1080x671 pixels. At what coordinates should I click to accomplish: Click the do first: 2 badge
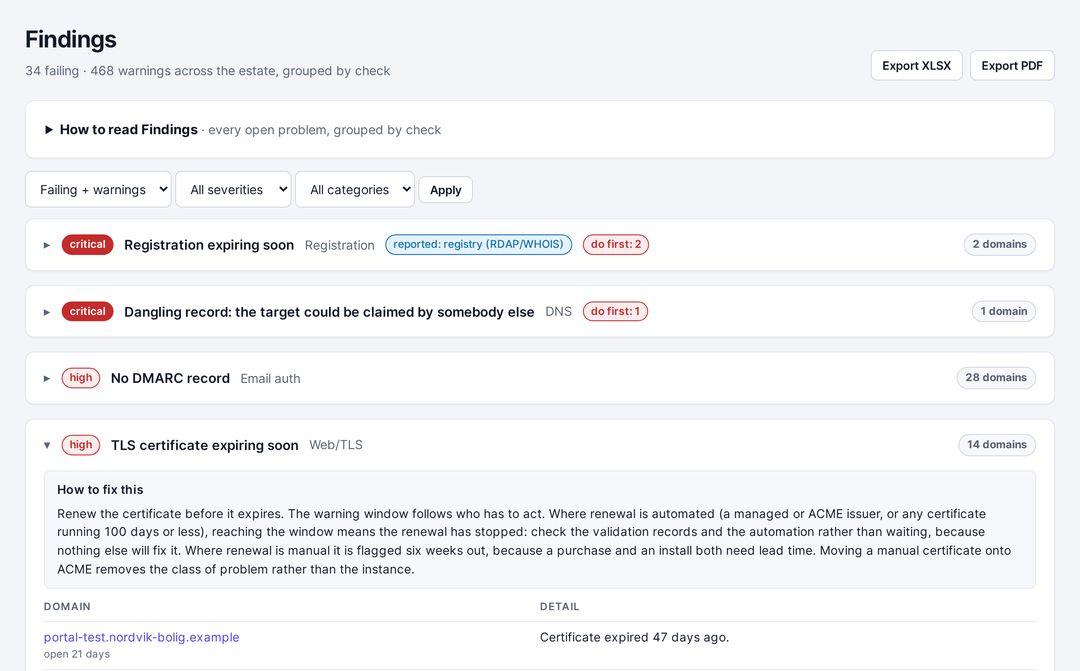pyautogui.click(x=616, y=245)
